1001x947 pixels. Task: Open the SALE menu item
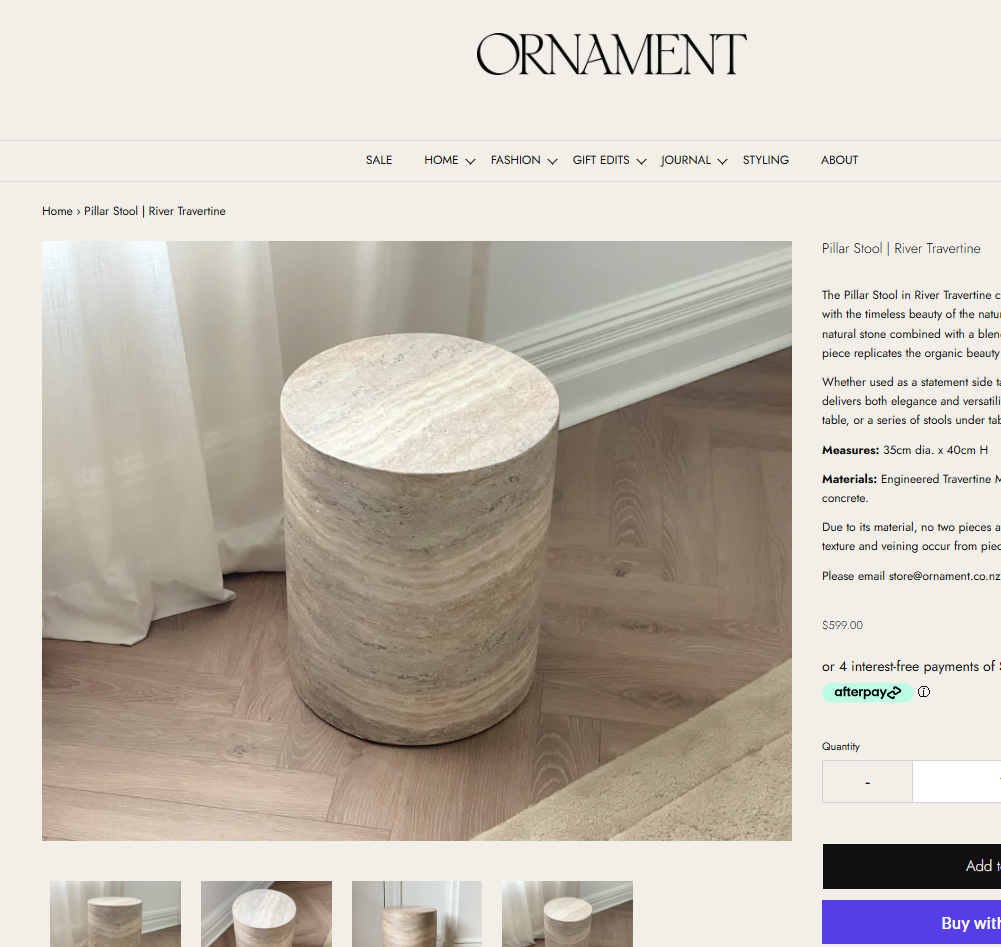379,160
